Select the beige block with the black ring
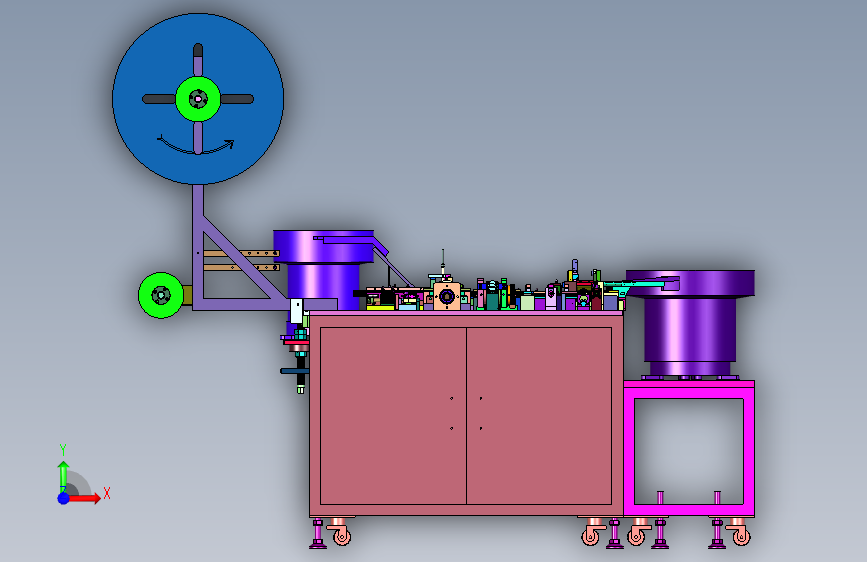Viewport: 867px width, 562px height. click(447, 296)
